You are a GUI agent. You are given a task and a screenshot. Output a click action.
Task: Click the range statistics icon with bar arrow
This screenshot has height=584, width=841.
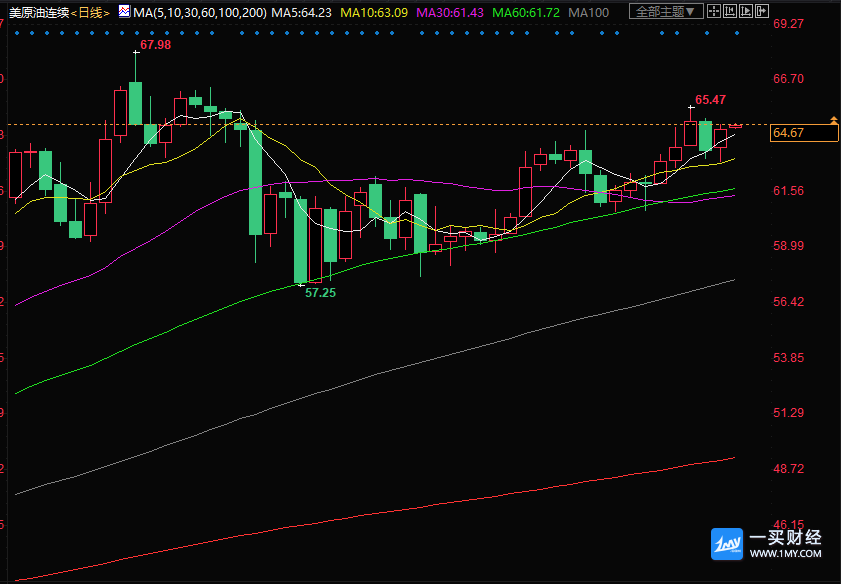coord(729,11)
